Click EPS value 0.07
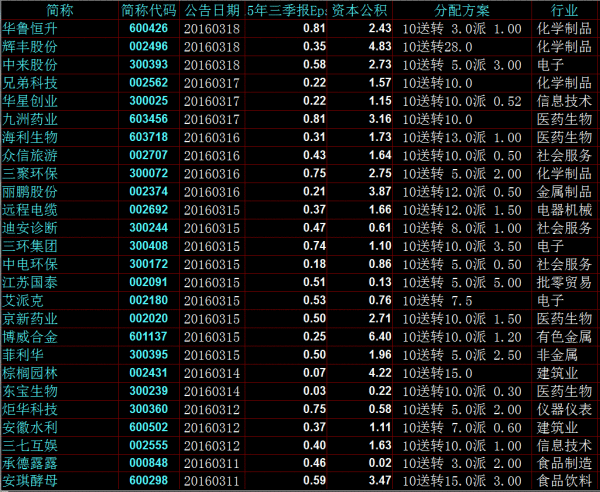This screenshot has width=600, height=492. 314,373
